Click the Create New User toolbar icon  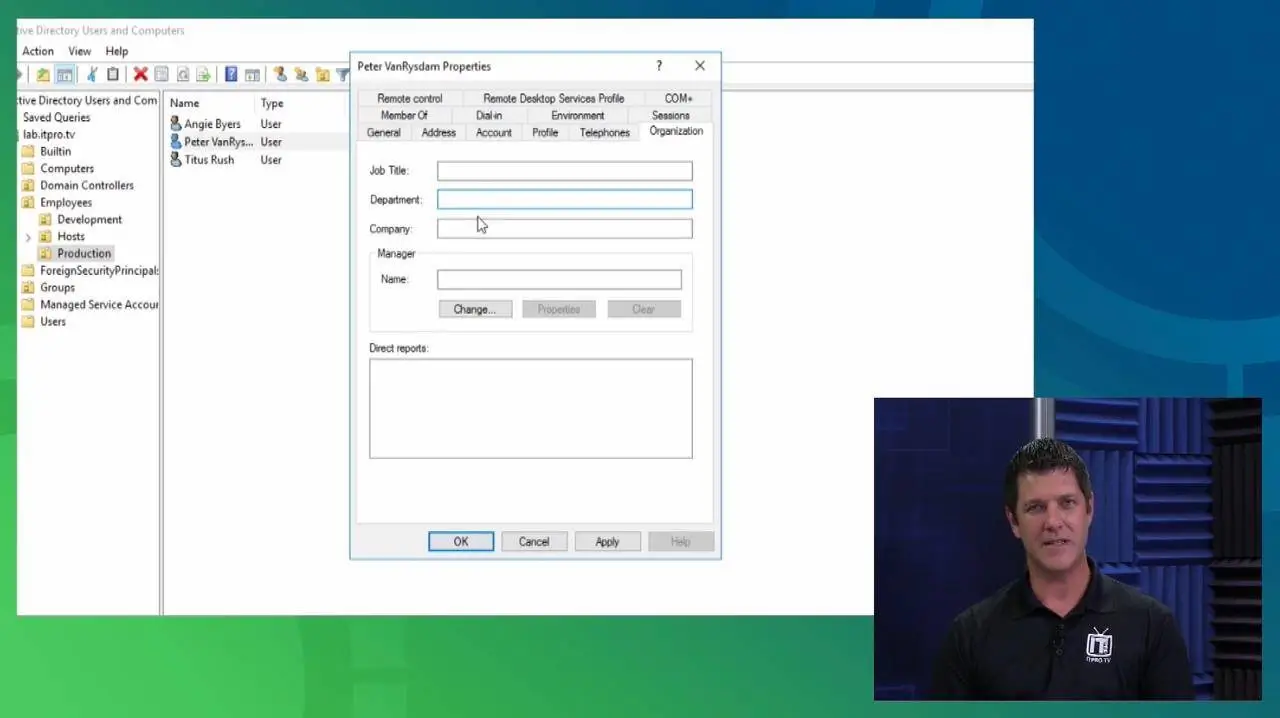(280, 75)
